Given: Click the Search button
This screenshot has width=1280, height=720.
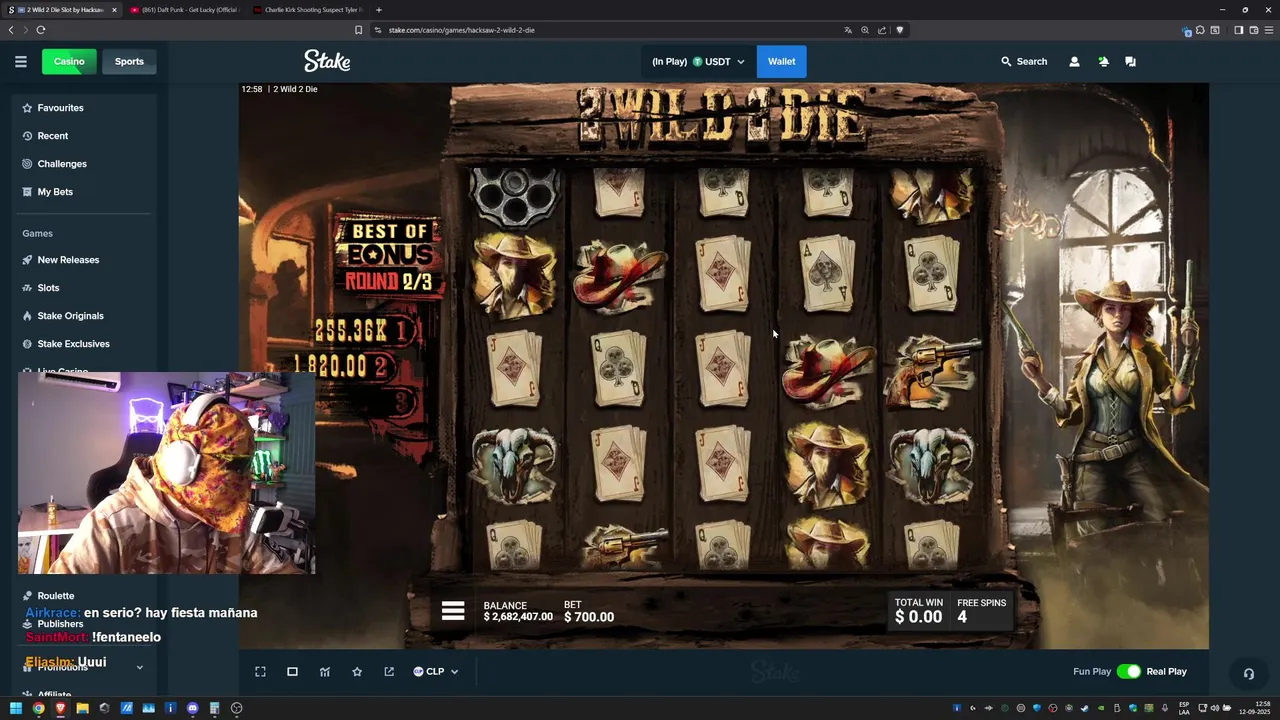Looking at the screenshot, I should pyautogui.click(x=1024, y=61).
